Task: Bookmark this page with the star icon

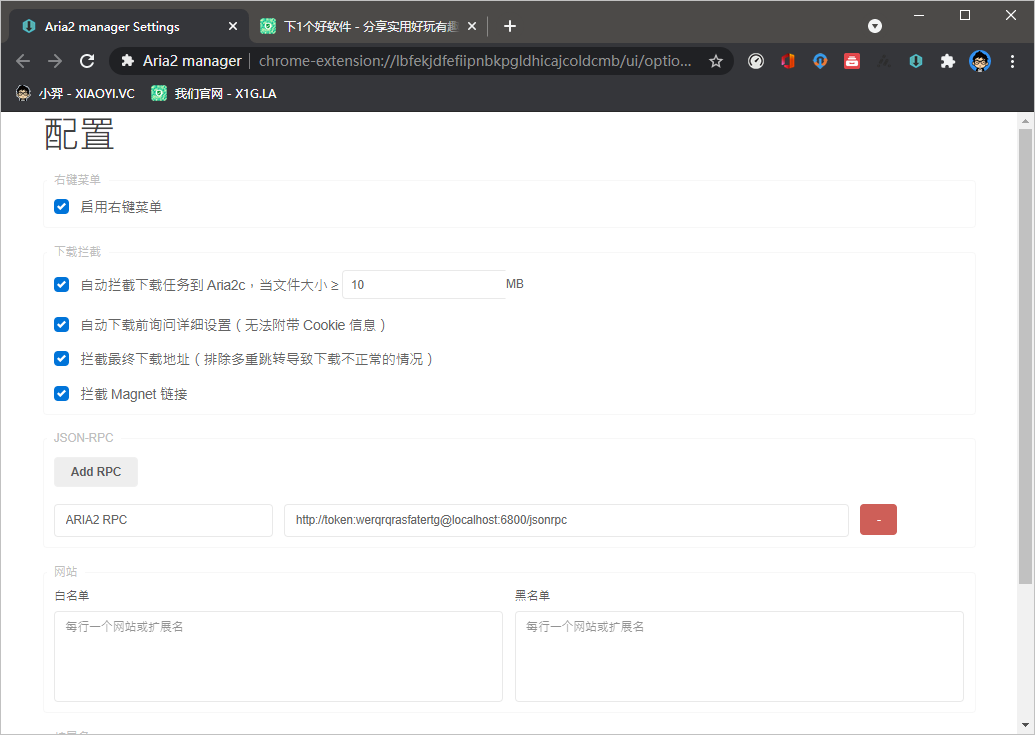Action: (716, 61)
